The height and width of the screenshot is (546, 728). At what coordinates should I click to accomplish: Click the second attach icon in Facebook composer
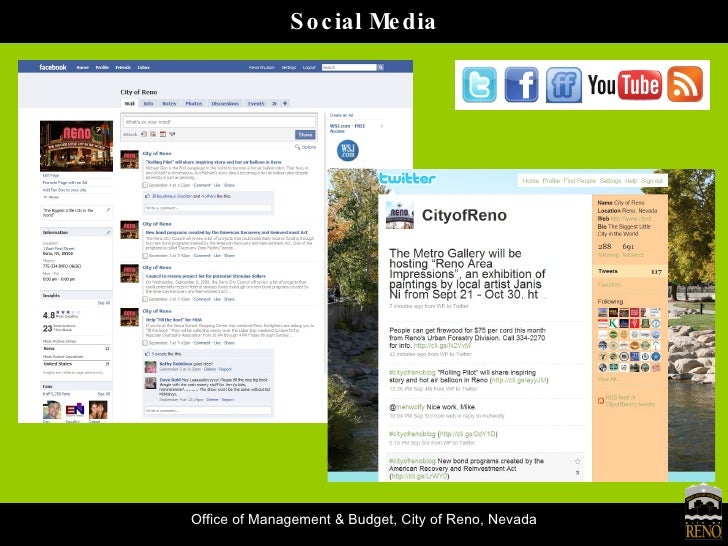pos(153,134)
